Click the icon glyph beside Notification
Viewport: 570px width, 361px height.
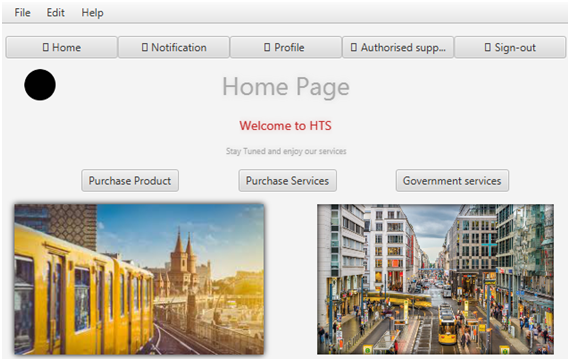pos(145,47)
